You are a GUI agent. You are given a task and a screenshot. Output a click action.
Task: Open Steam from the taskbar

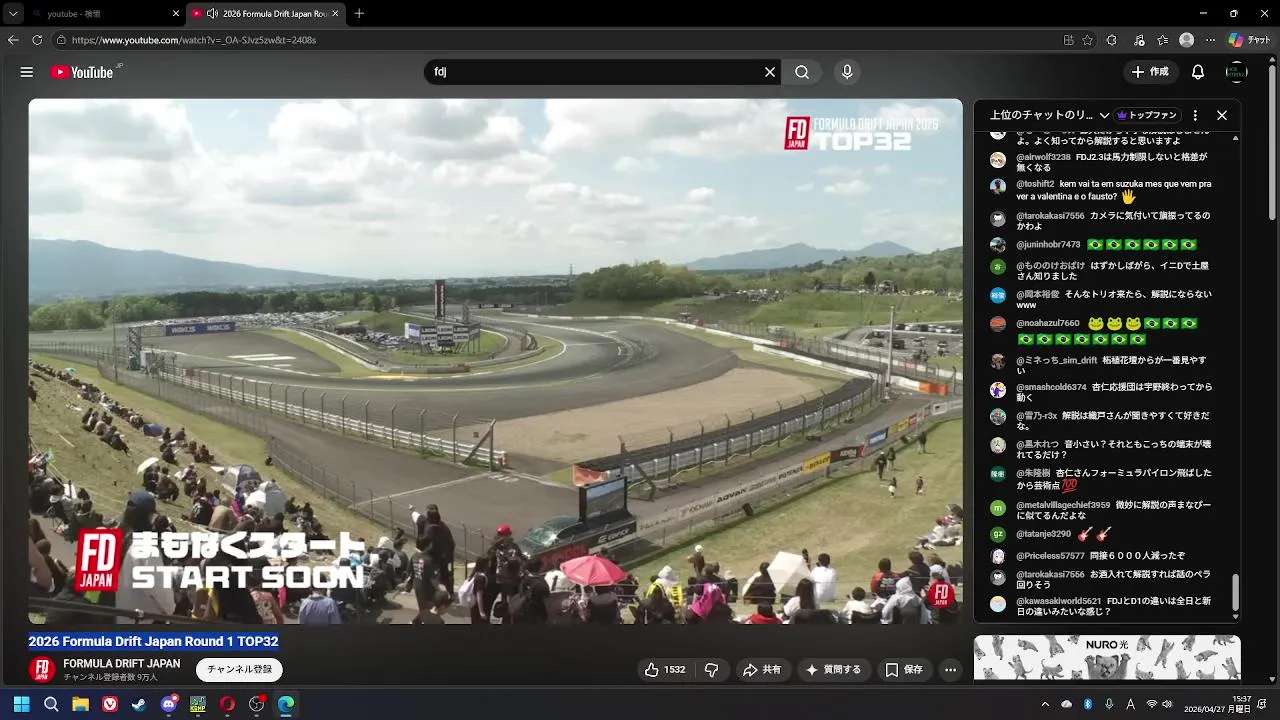click(x=139, y=704)
